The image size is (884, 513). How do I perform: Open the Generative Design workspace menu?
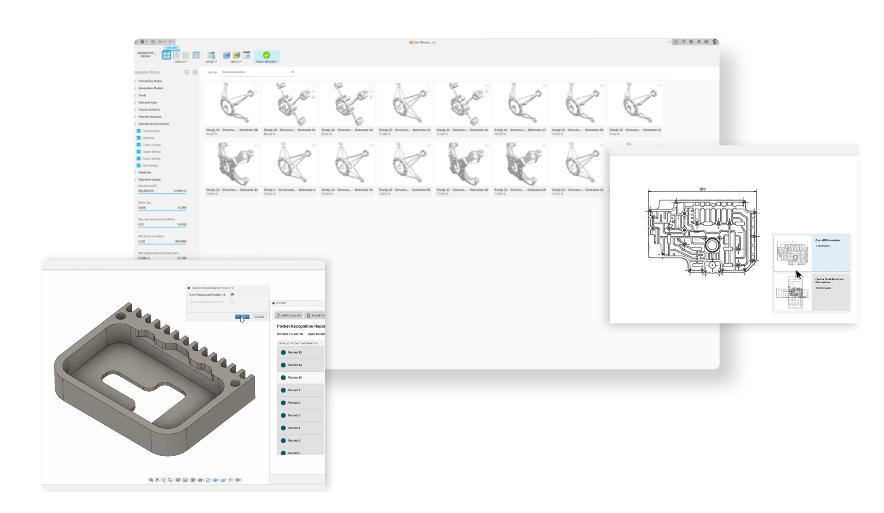pos(145,55)
